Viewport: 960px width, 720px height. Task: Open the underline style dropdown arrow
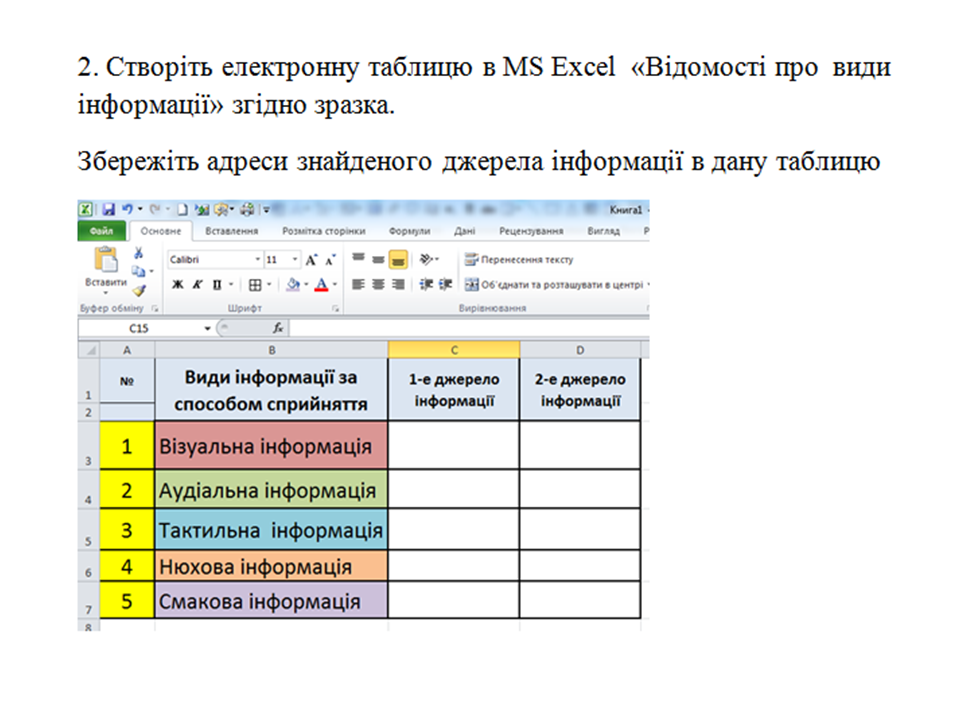pyautogui.click(x=231, y=285)
